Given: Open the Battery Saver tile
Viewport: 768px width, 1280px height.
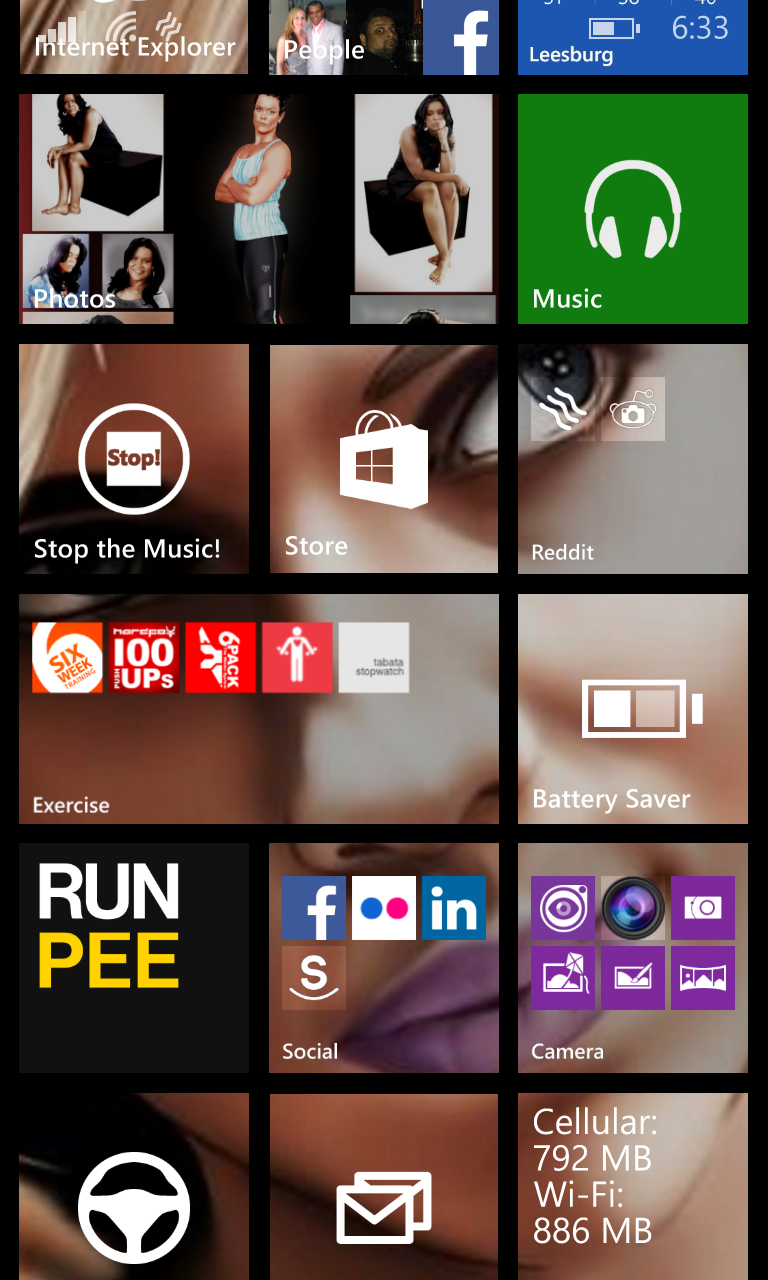Looking at the screenshot, I should [x=633, y=709].
